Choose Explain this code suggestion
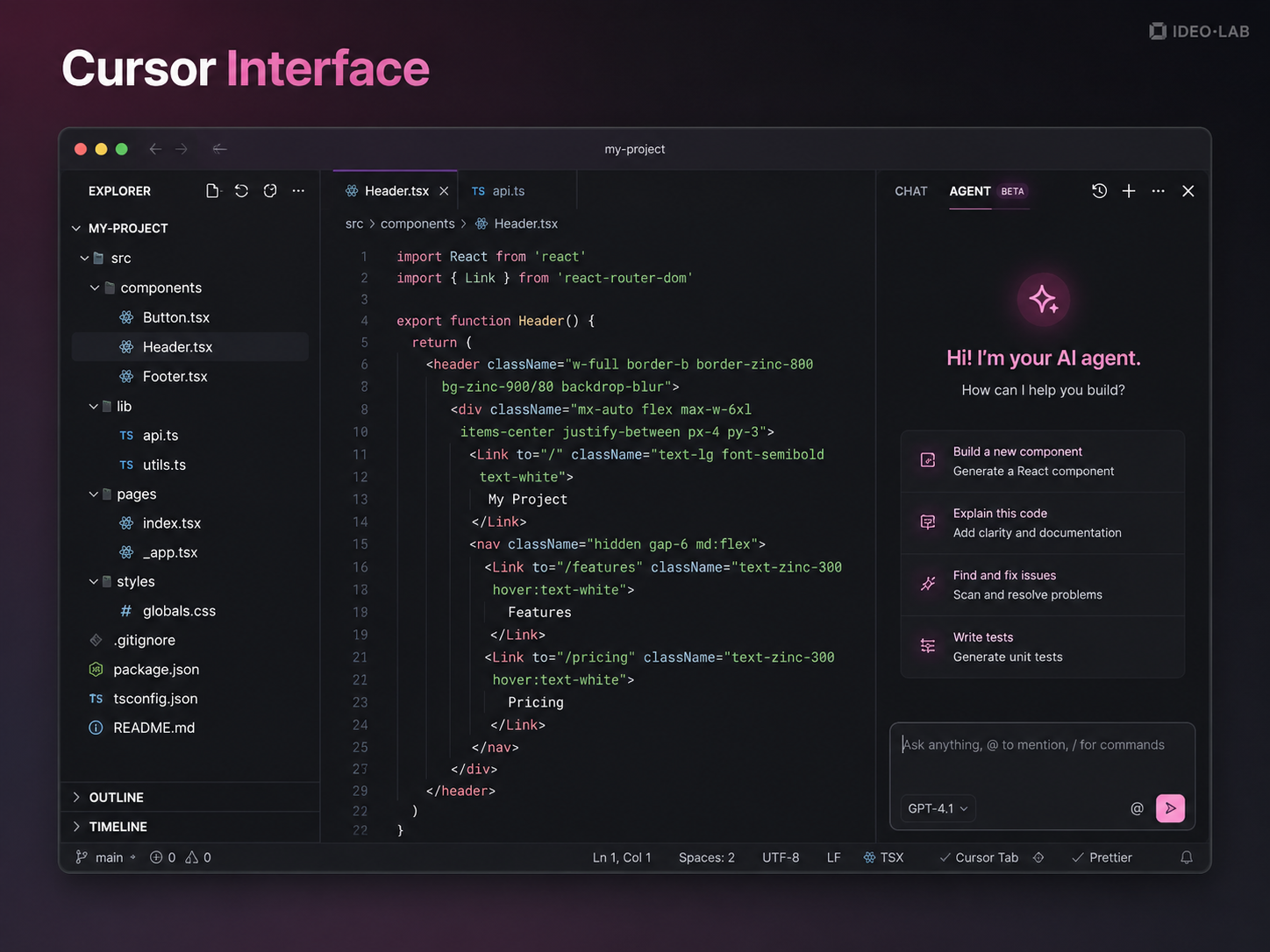The image size is (1270, 952). point(1043,522)
